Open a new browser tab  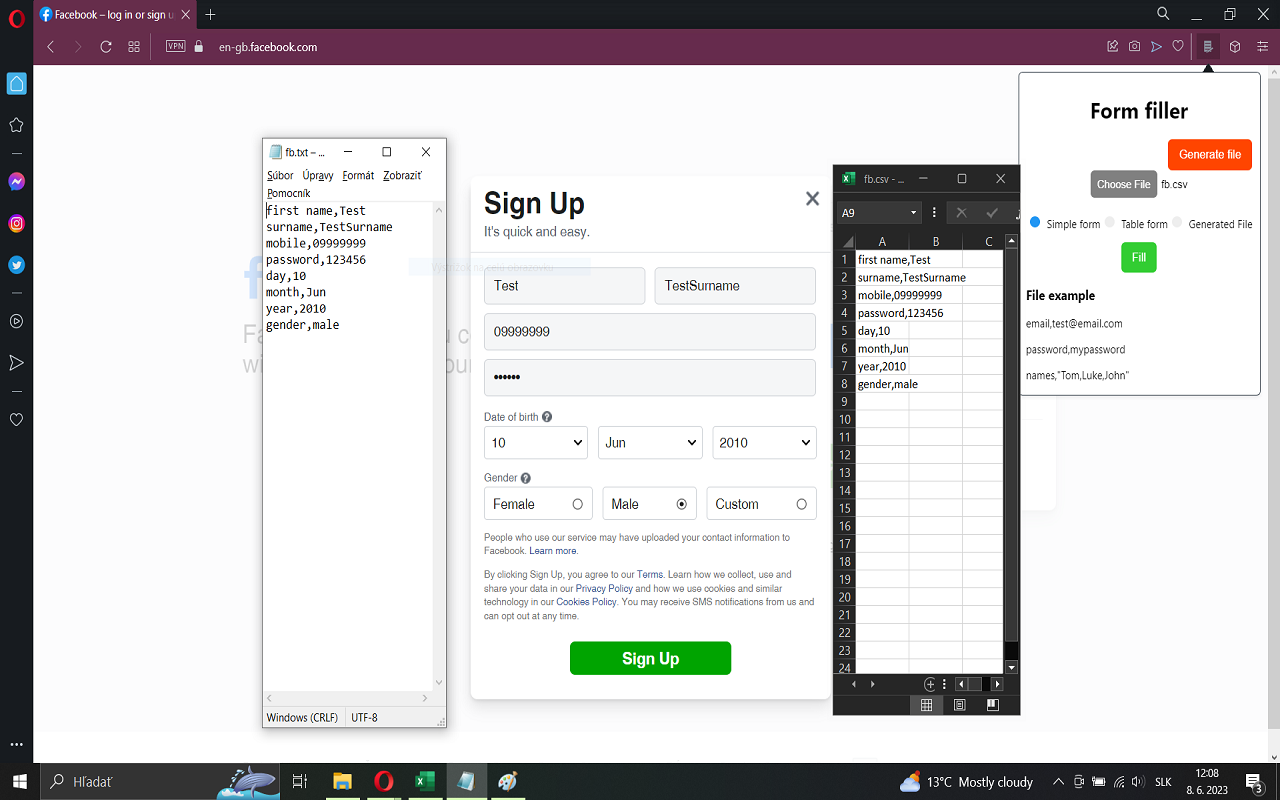tap(210, 15)
